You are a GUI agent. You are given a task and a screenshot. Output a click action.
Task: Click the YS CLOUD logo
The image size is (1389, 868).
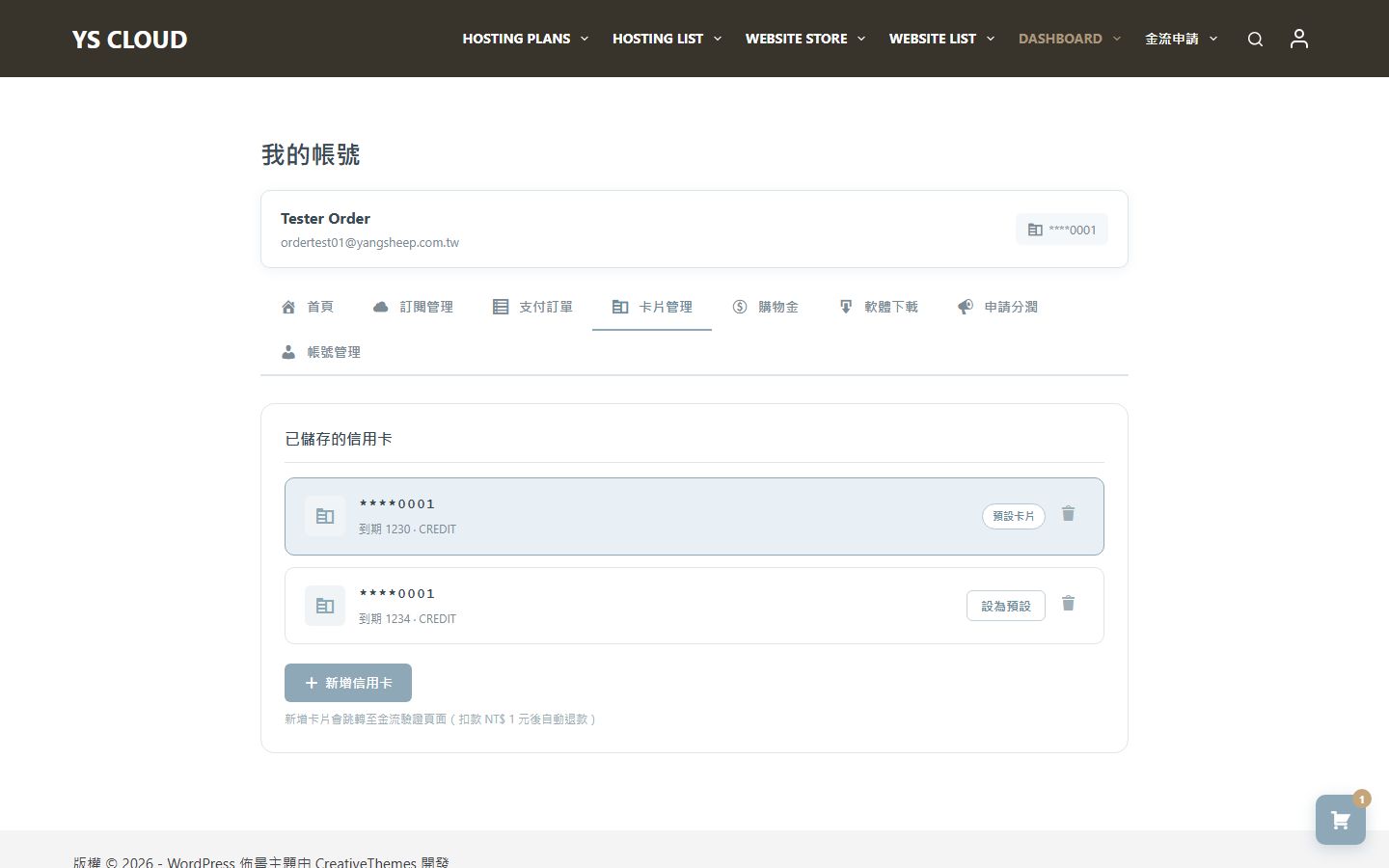tap(129, 40)
